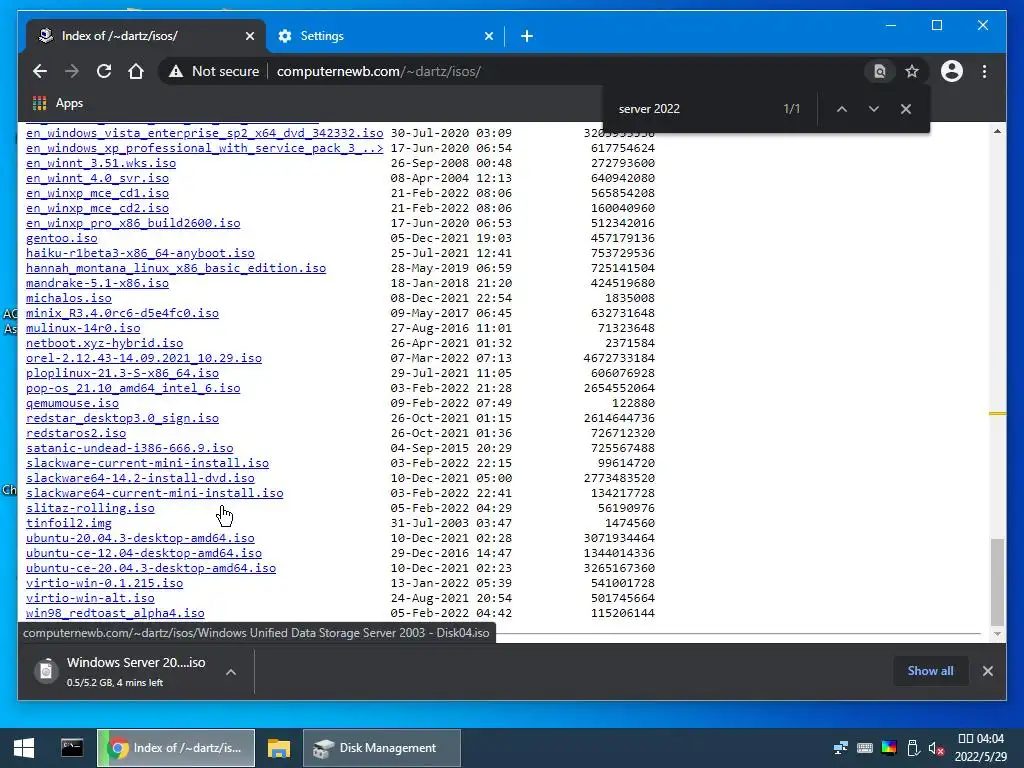The height and width of the screenshot is (768, 1024).
Task: Jump to previous find result
Action: click(842, 109)
